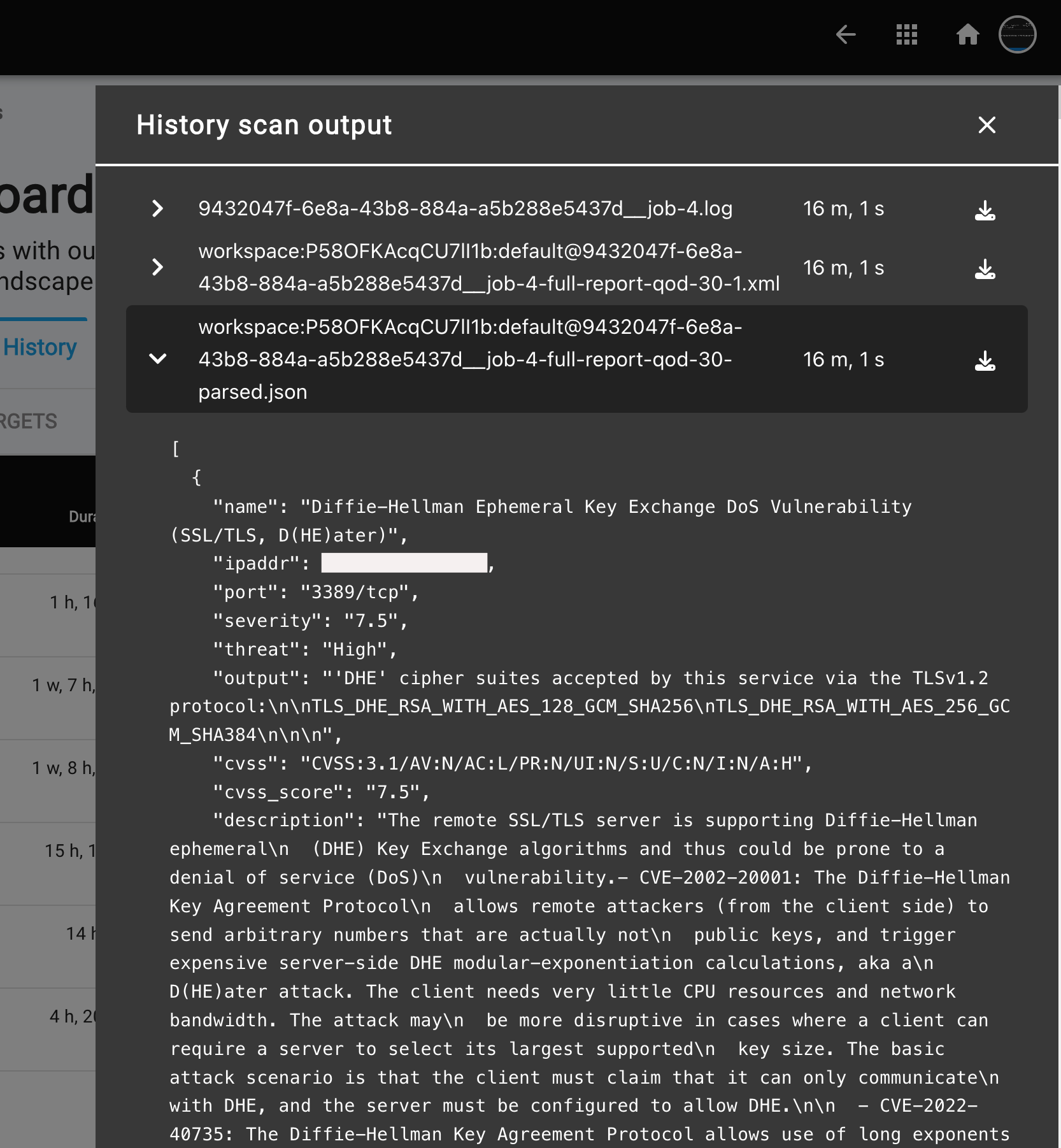Image resolution: width=1061 pixels, height=1148 pixels.
Task: Click the back arrow in the top bar
Action: (x=846, y=35)
